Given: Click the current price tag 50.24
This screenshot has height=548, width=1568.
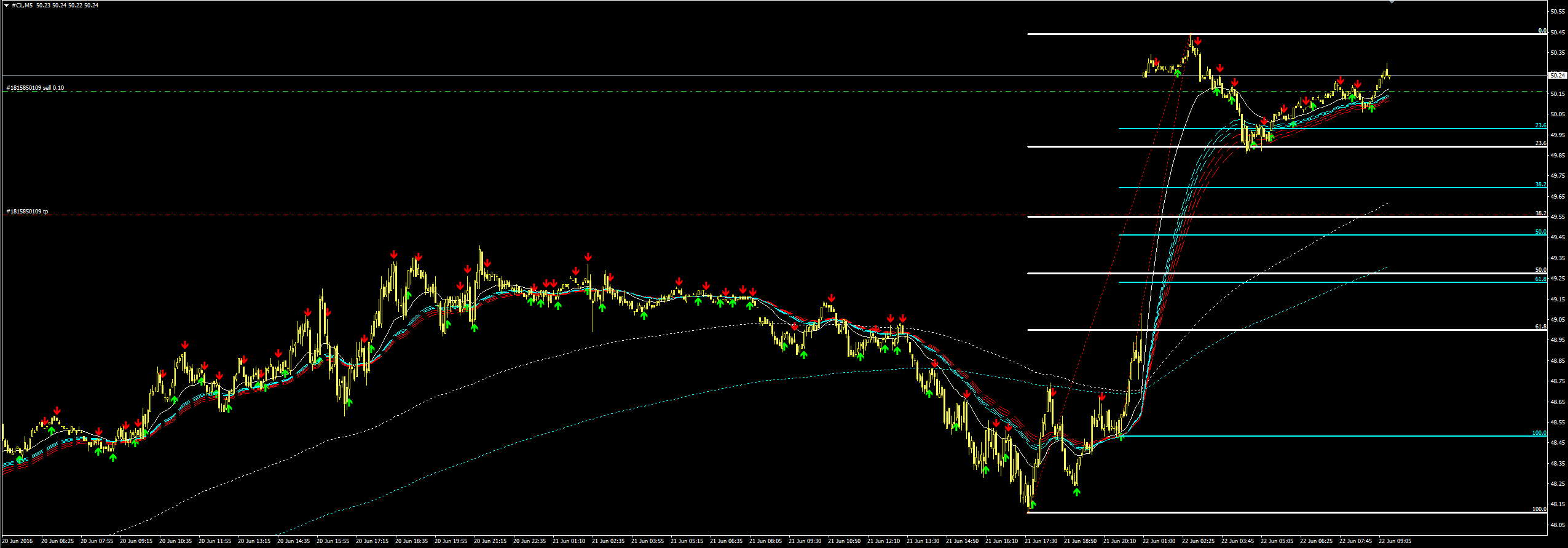Looking at the screenshot, I should (x=1557, y=75).
